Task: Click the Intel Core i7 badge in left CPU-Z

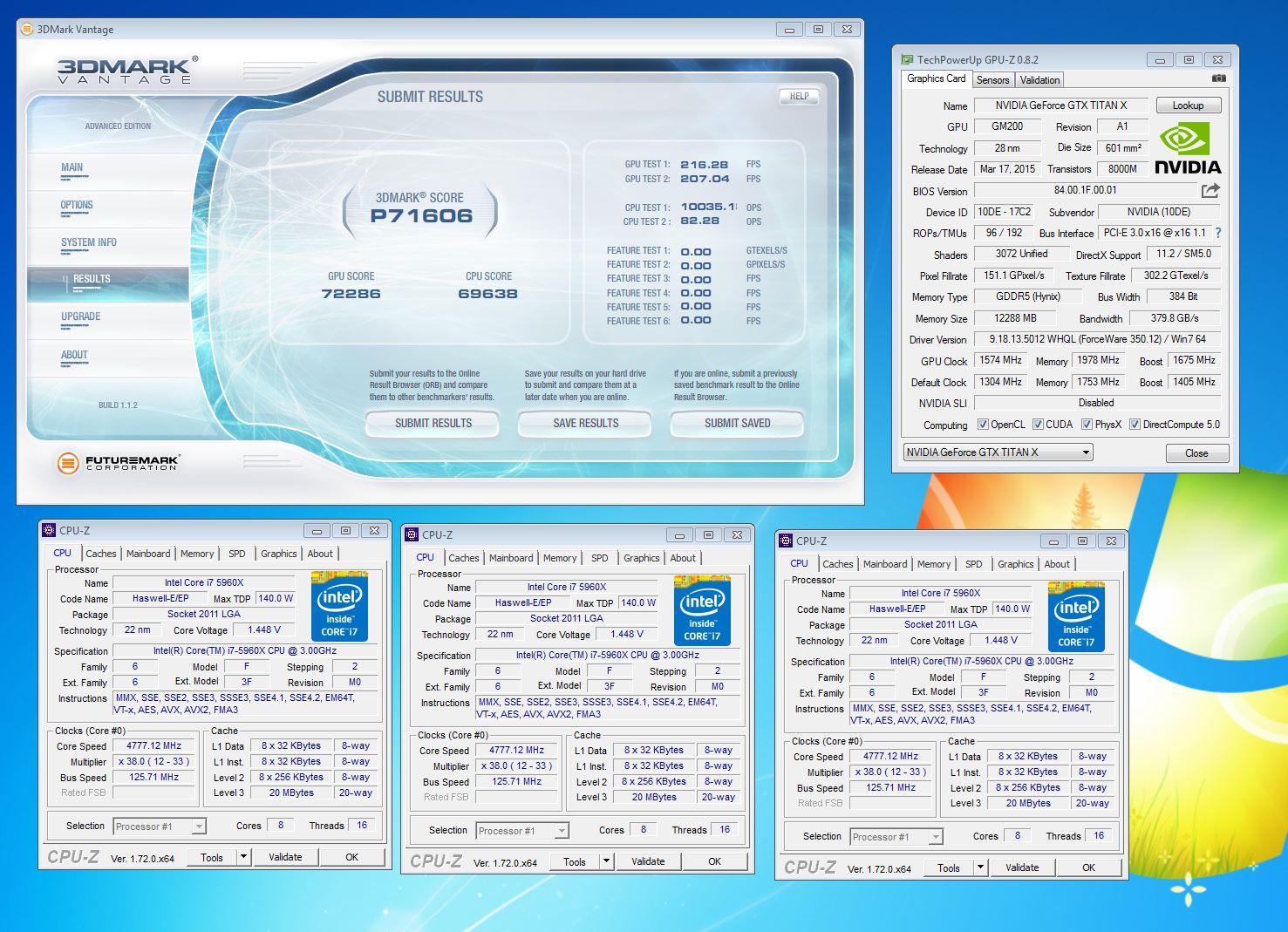Action: [x=339, y=607]
